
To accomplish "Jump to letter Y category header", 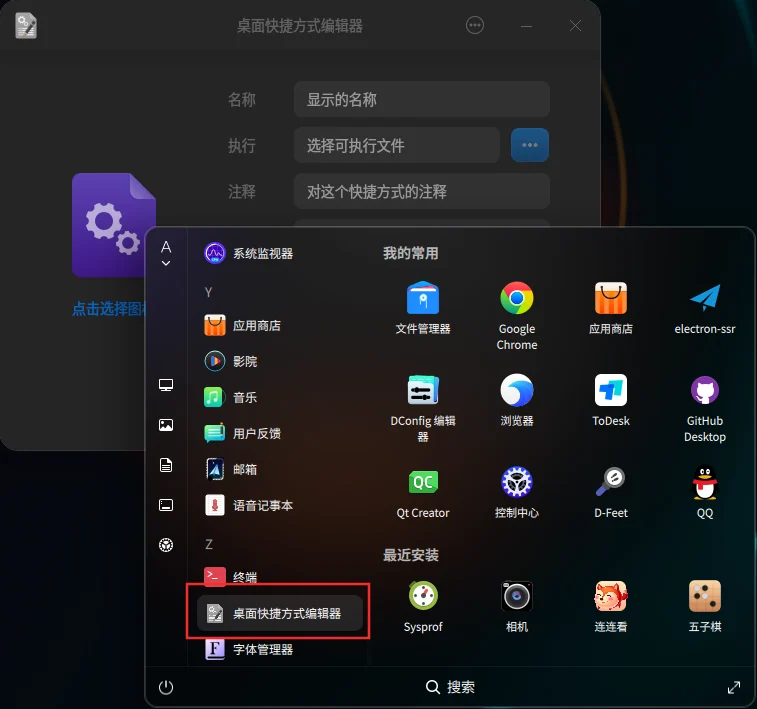I will (208, 292).
